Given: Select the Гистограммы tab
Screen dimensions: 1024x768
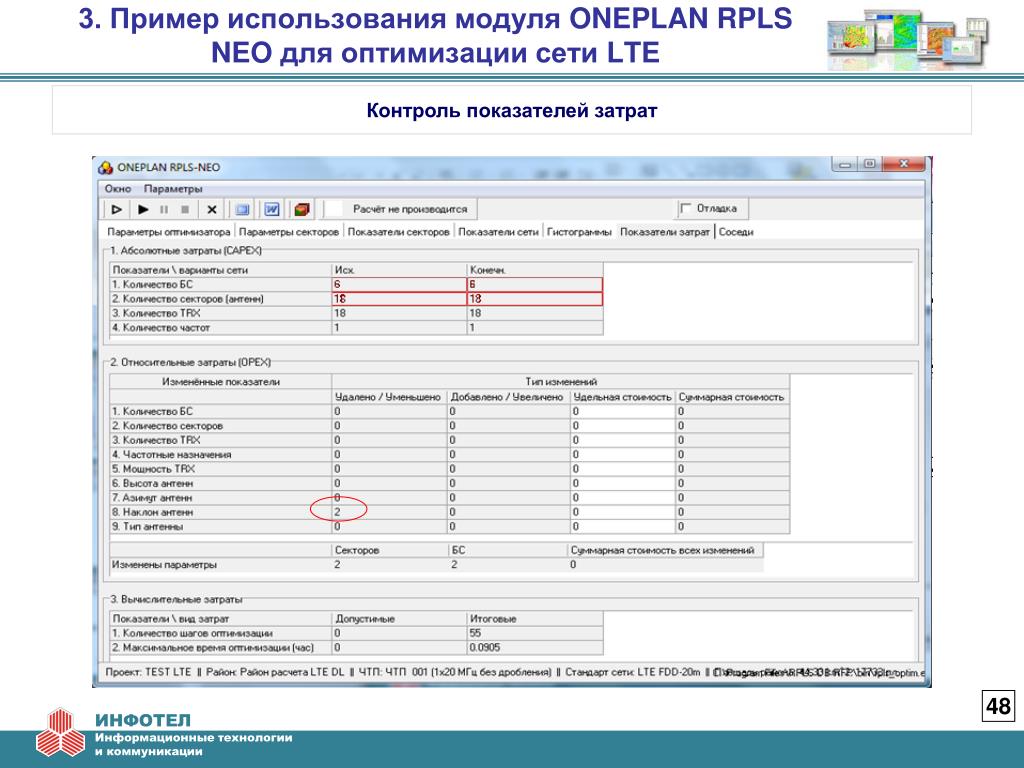Looking at the screenshot, I should pyautogui.click(x=579, y=232).
